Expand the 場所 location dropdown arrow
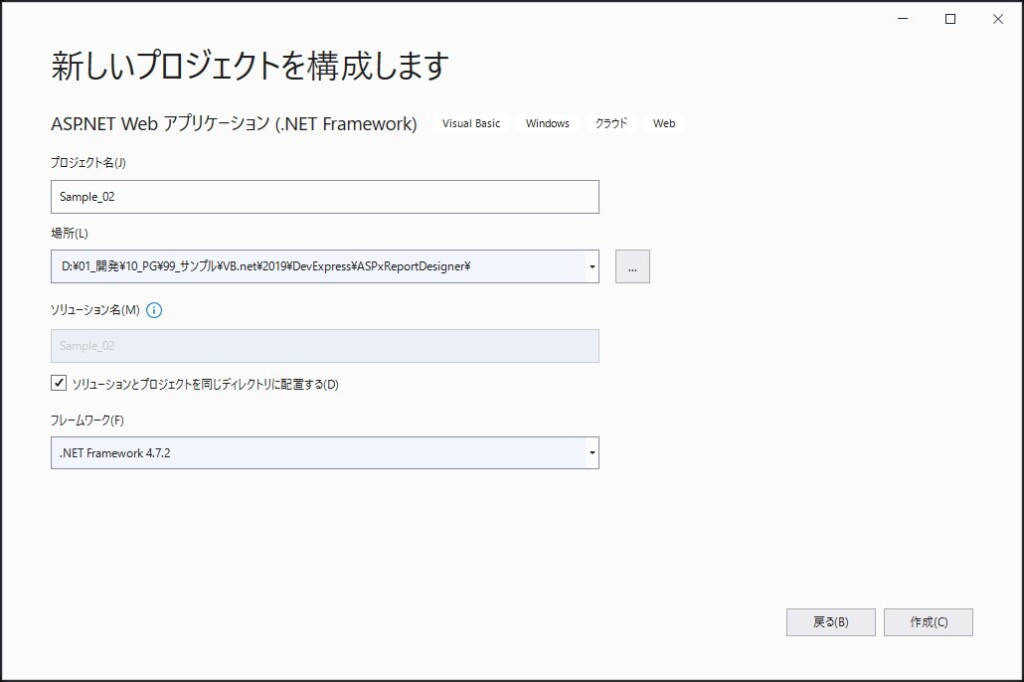The width and height of the screenshot is (1024, 682). click(592, 267)
